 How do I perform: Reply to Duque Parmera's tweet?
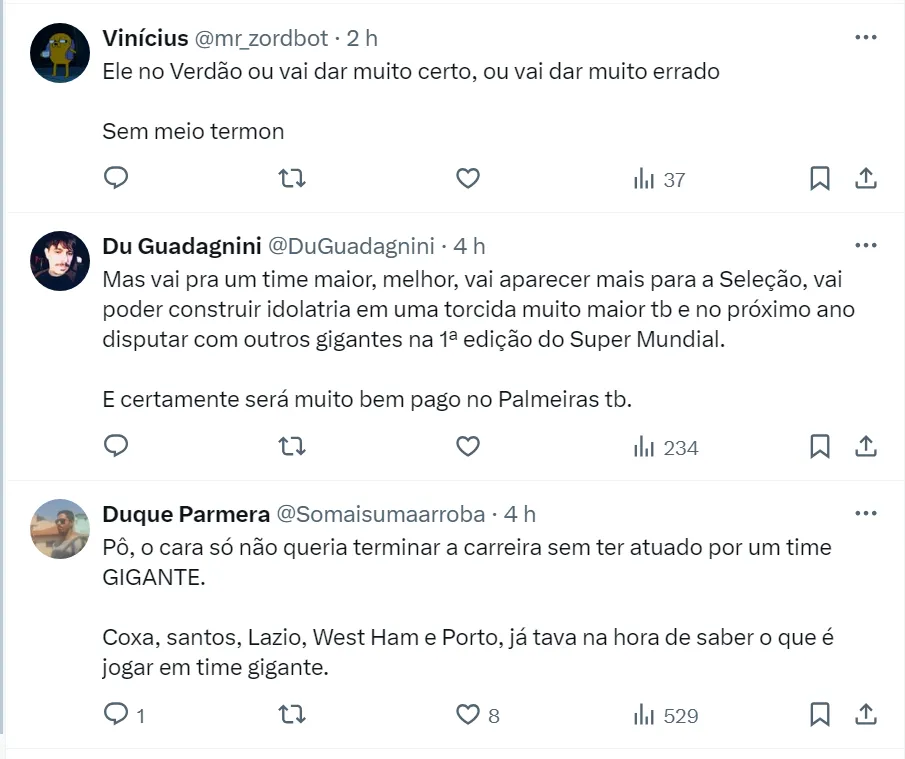[117, 715]
